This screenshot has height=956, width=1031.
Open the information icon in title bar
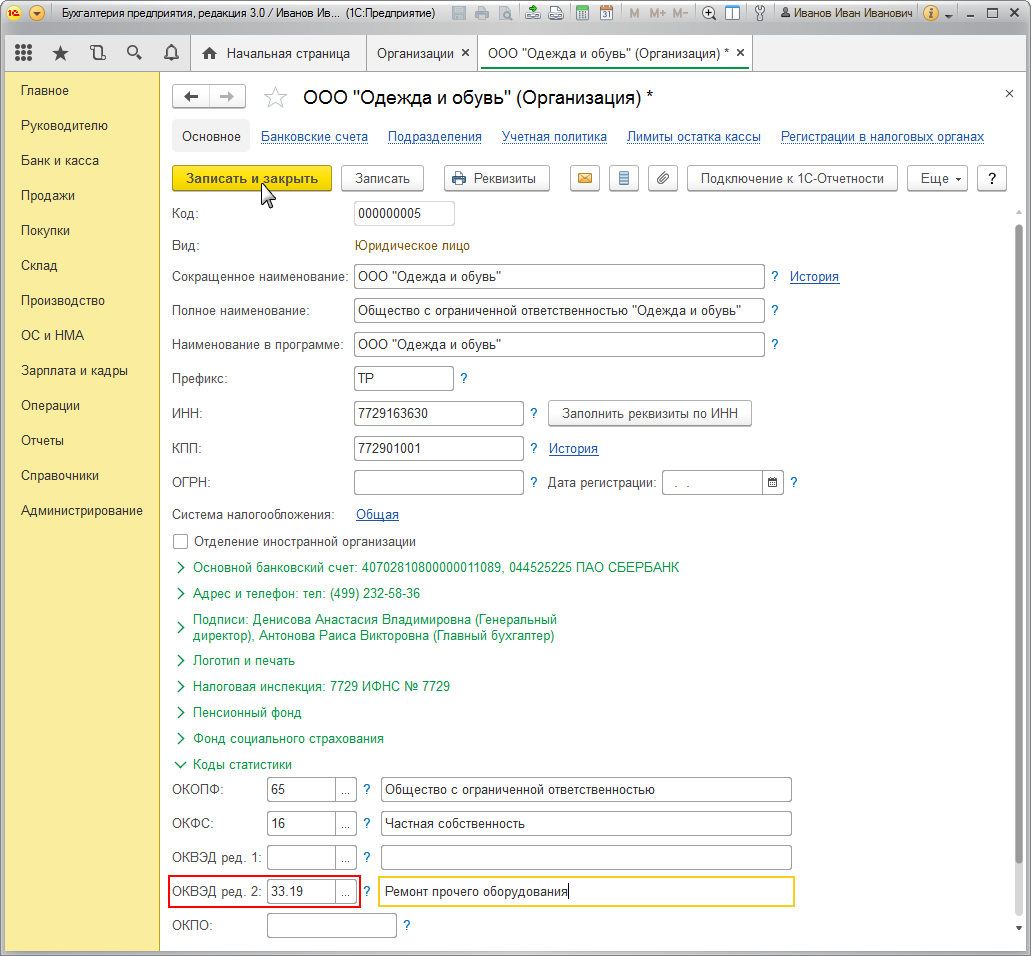930,13
